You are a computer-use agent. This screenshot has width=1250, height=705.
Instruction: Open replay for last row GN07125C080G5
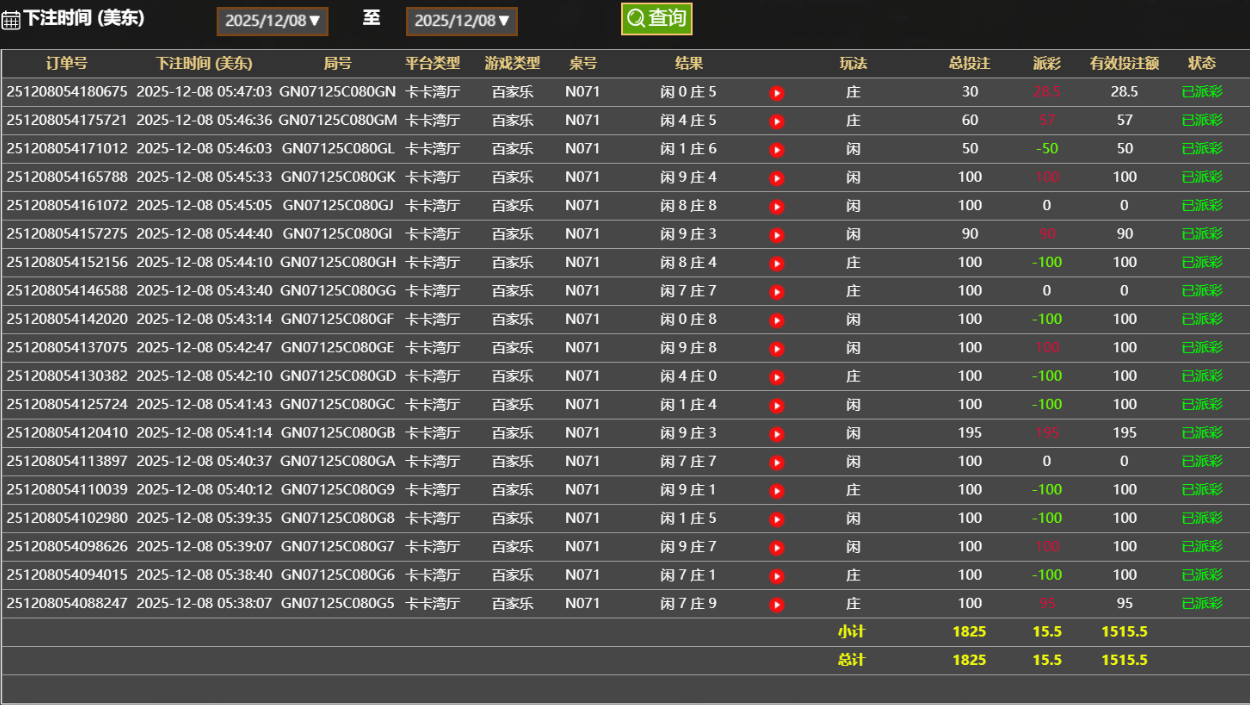click(776, 604)
